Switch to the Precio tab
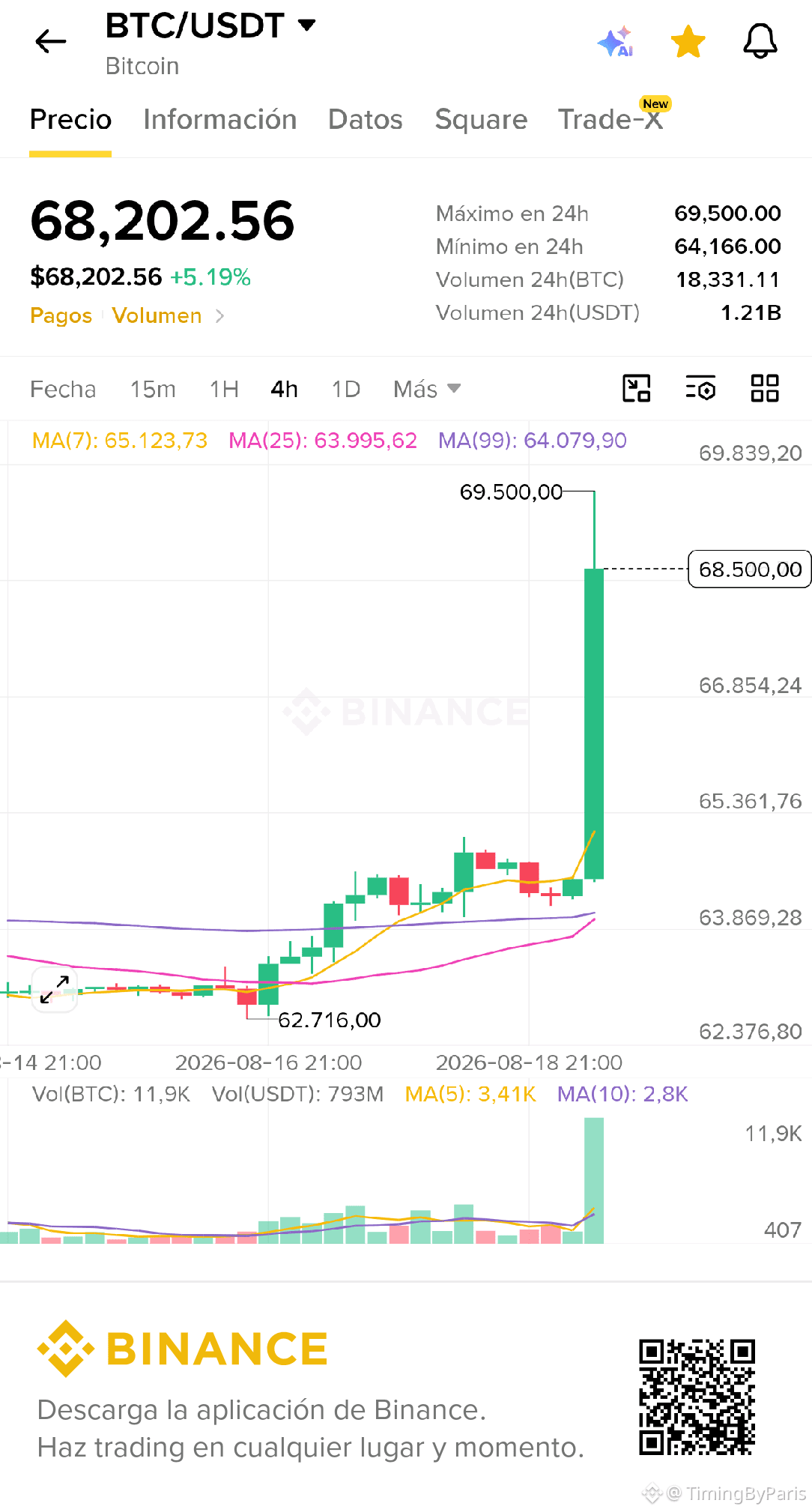The image size is (812, 1512). pos(70,119)
